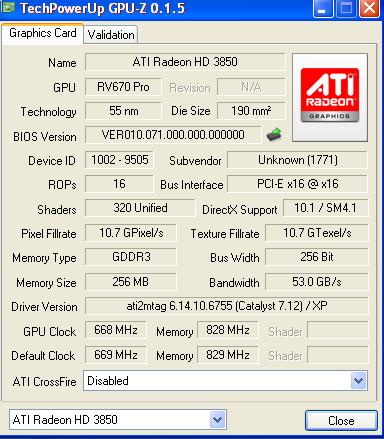Click the ATI CrossFire label

44,381
